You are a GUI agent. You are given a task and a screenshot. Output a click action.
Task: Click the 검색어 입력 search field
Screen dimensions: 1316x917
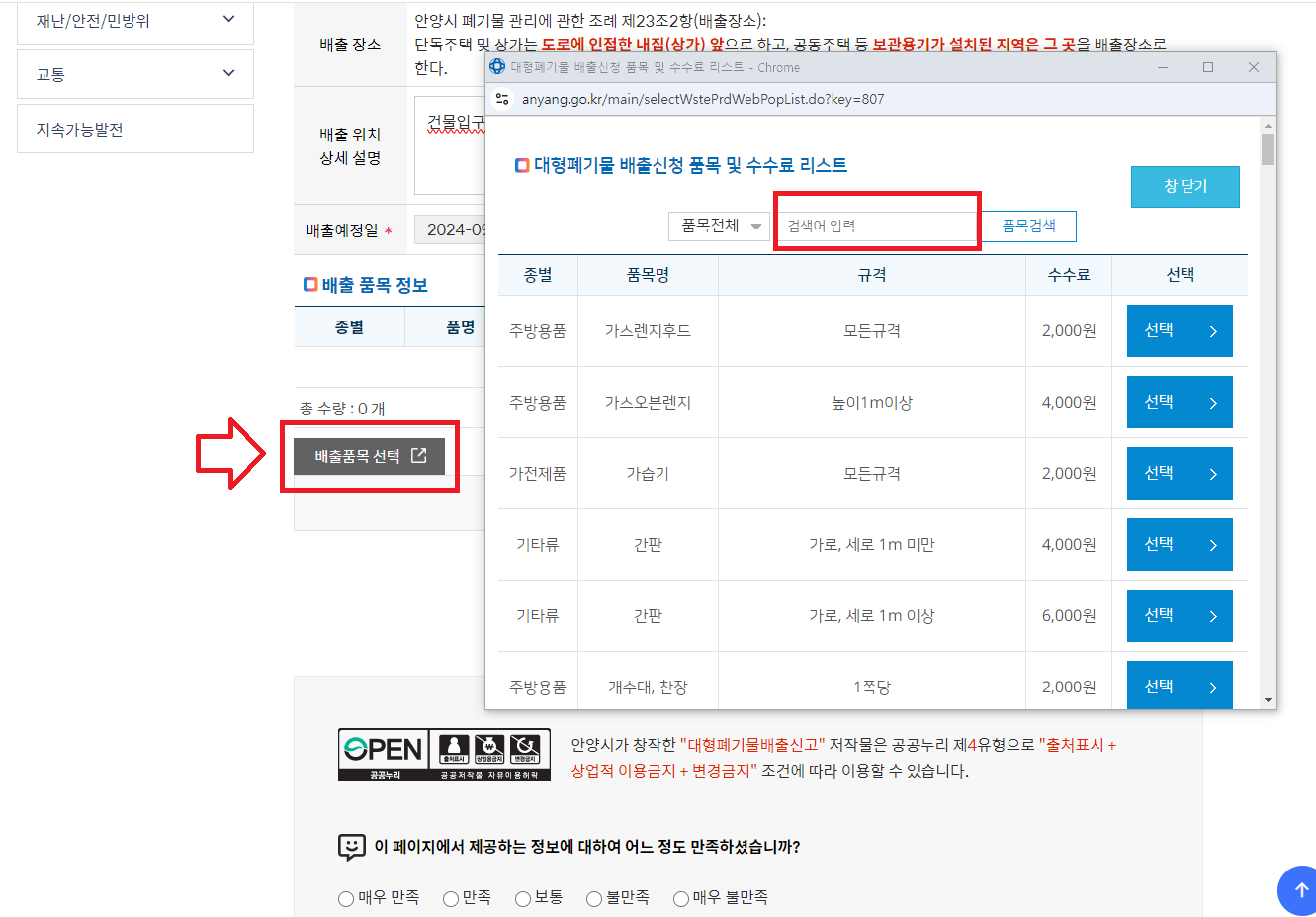(x=876, y=226)
